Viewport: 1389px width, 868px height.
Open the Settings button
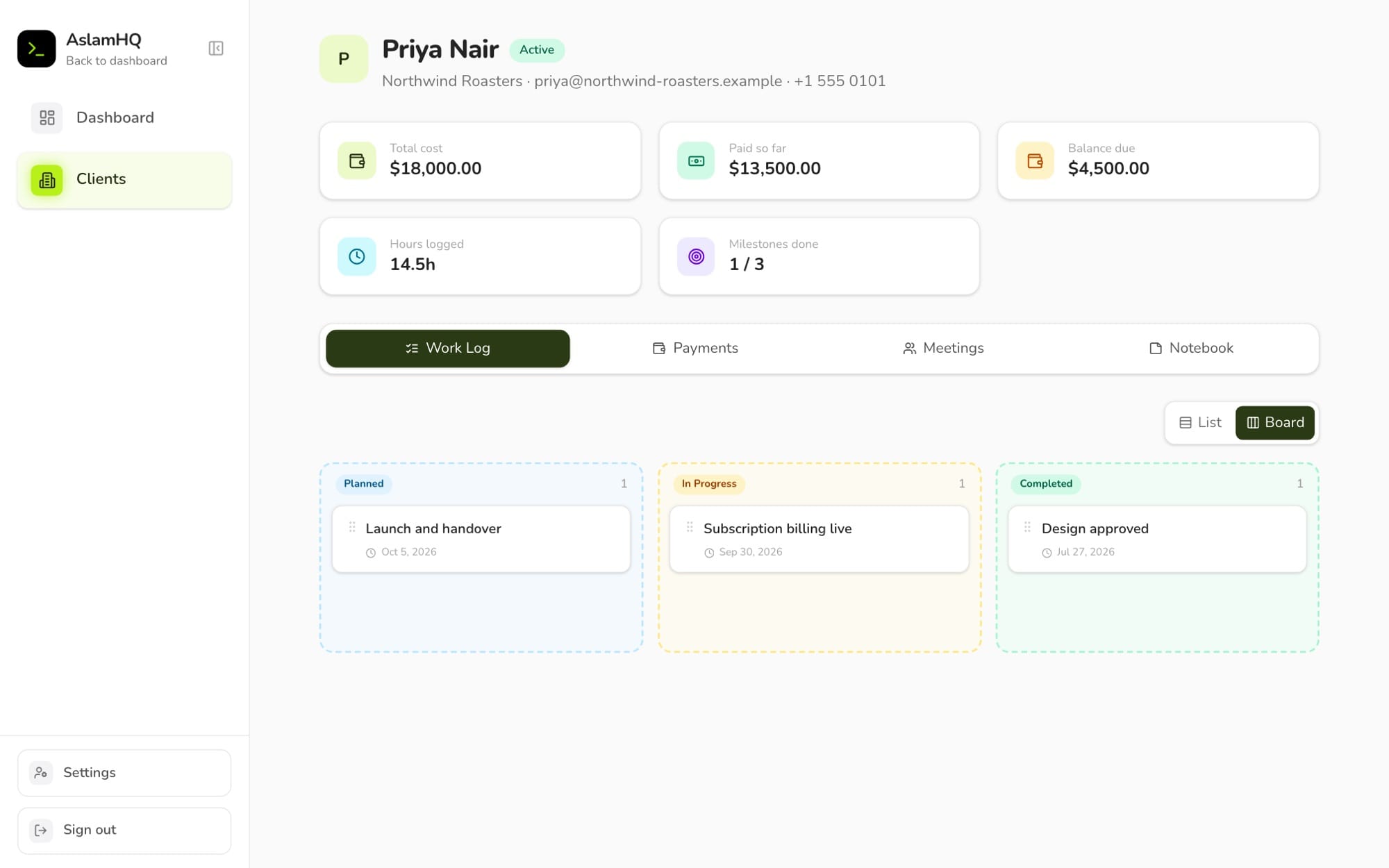[124, 773]
